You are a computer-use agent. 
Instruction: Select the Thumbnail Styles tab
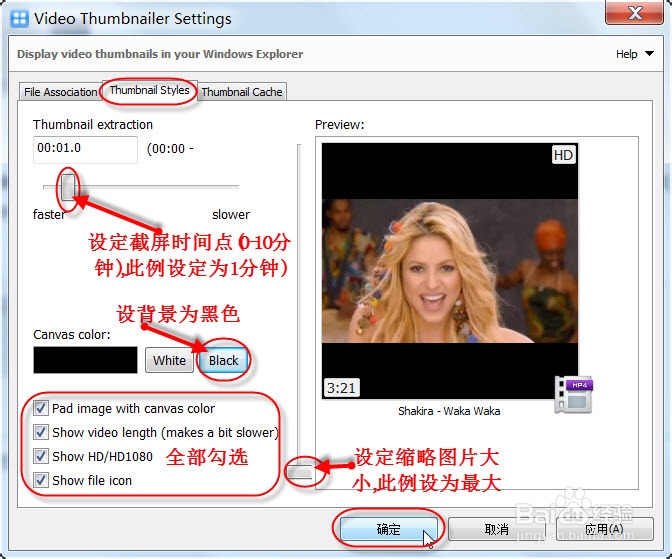click(x=149, y=90)
